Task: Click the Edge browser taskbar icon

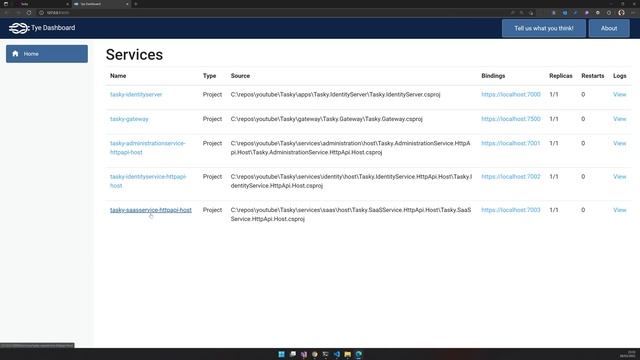Action: [359, 354]
